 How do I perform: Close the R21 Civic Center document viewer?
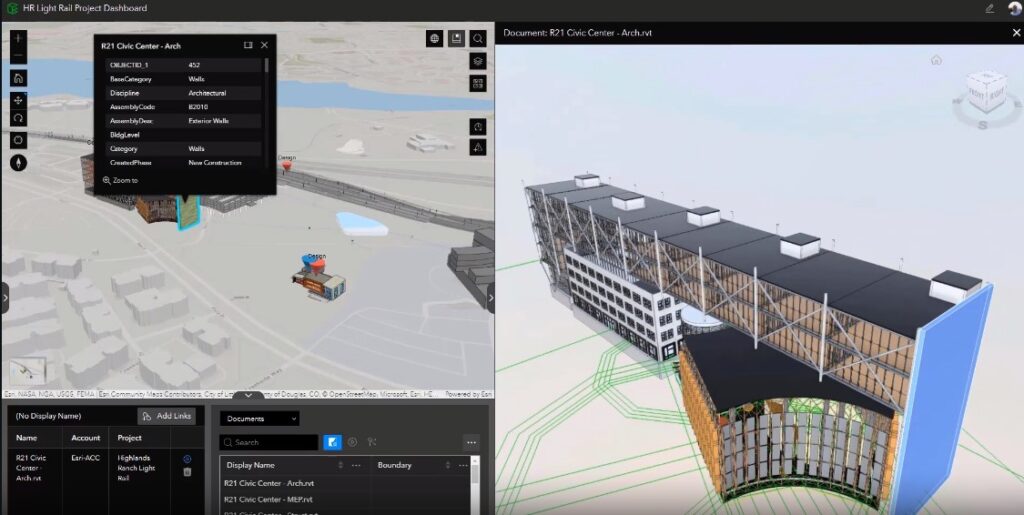[1016, 33]
